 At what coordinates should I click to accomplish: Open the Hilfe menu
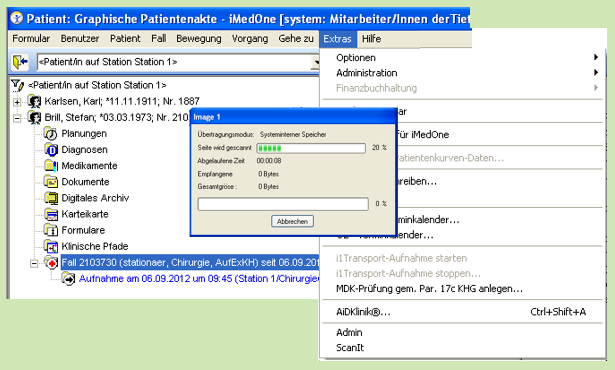pyautogui.click(x=371, y=38)
